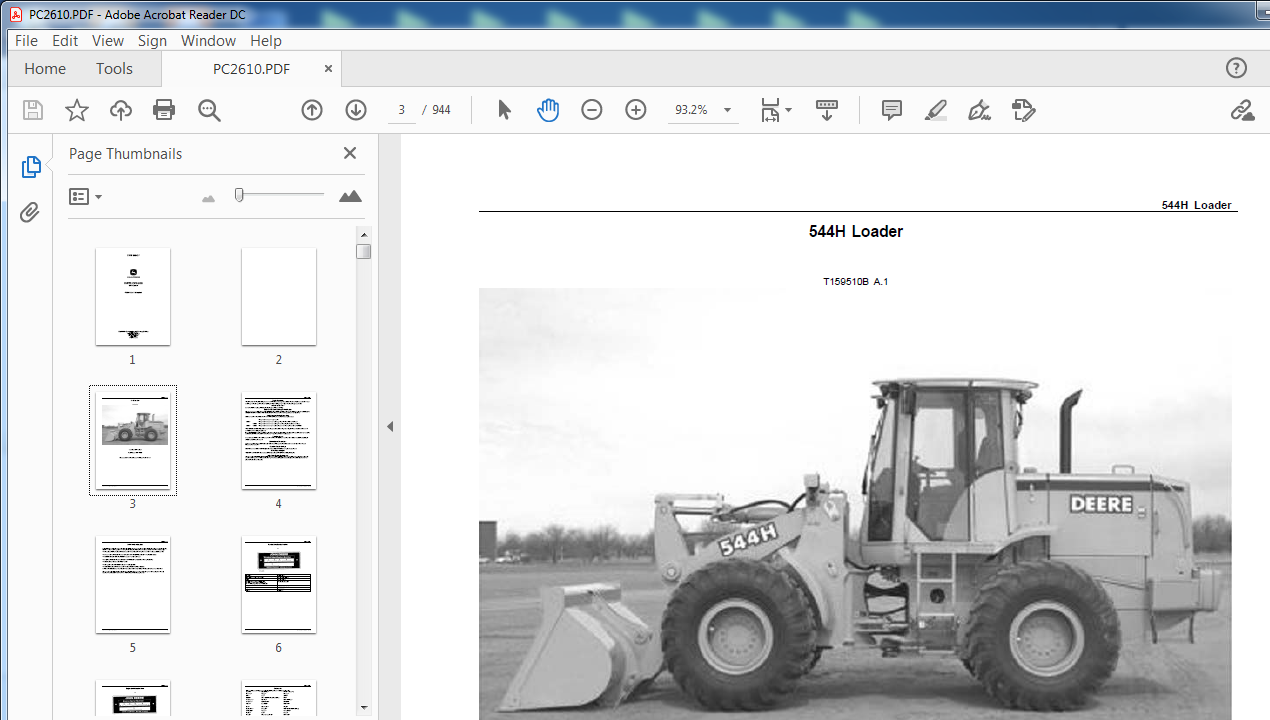
Task: Select page 4 thumbnail
Action: click(x=279, y=441)
